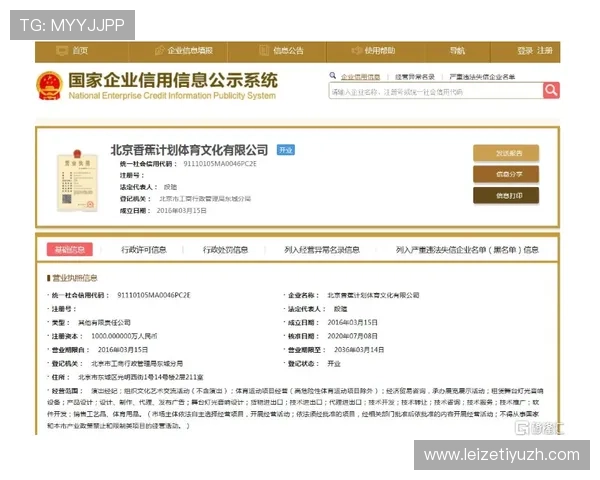Click the pencil icon beside 企业信息填报
Viewport: 600px width, 480px height.
point(160,51)
